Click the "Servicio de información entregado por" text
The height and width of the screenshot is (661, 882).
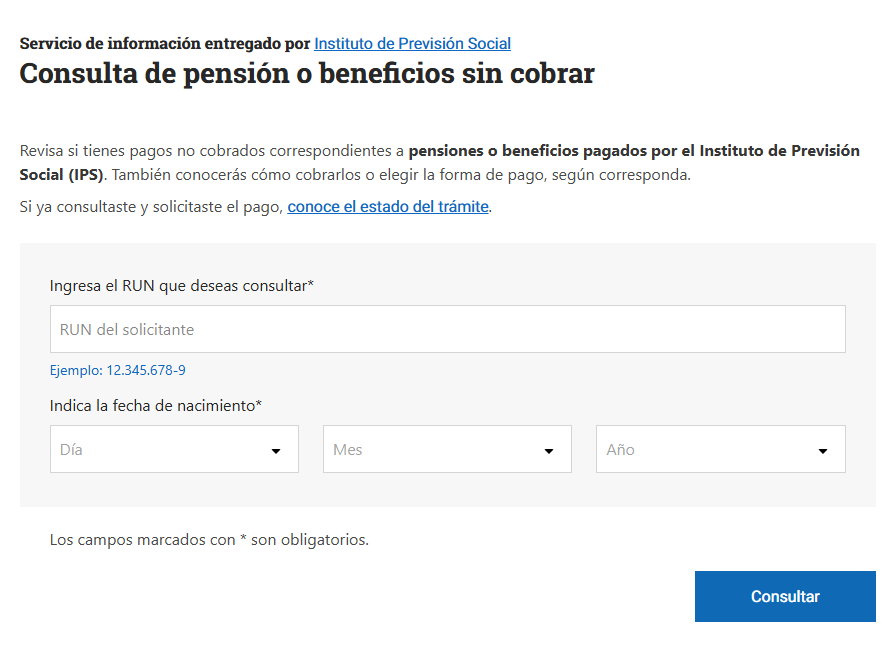click(x=165, y=44)
